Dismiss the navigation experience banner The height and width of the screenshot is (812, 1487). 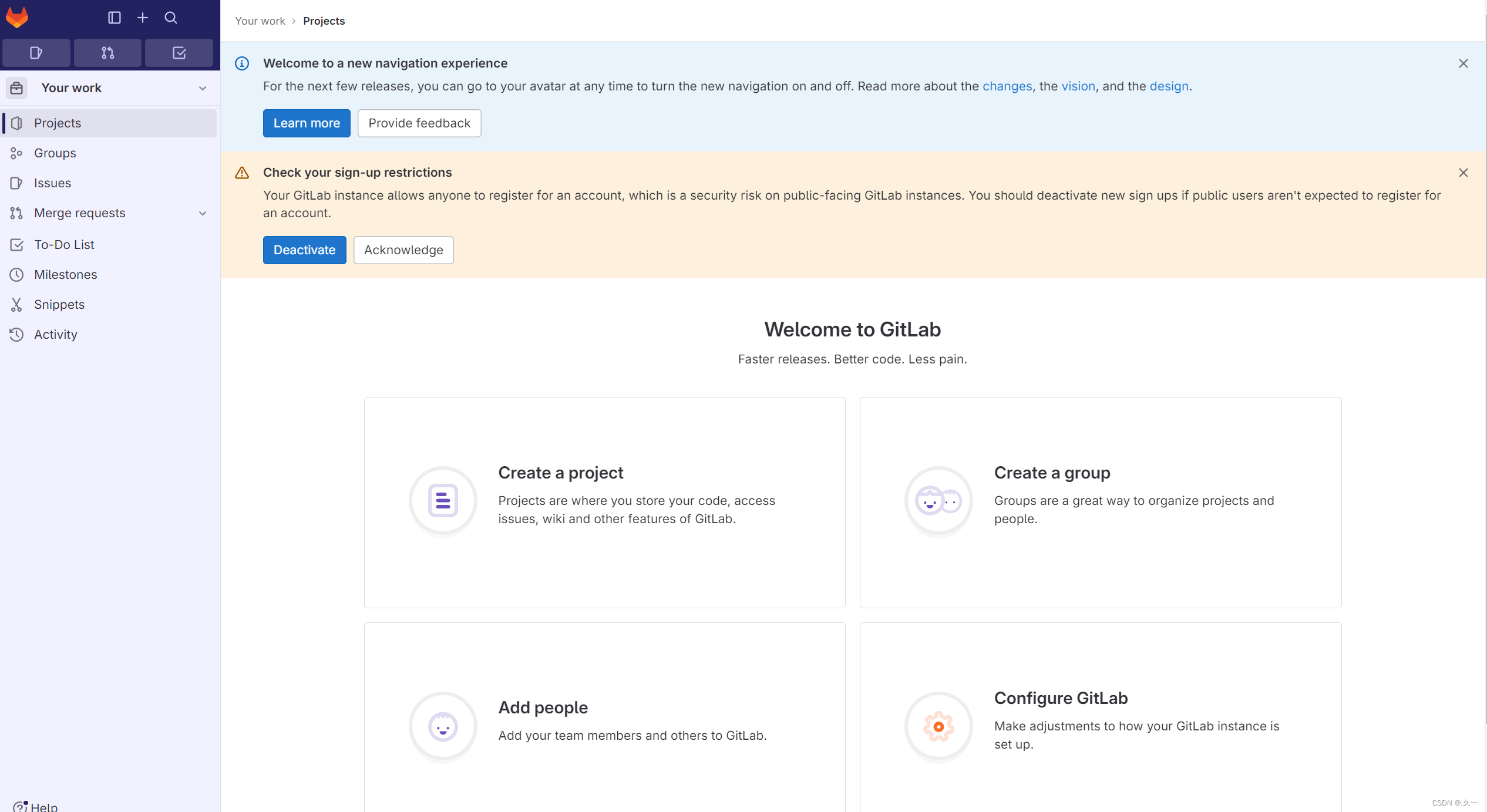pos(1463,63)
